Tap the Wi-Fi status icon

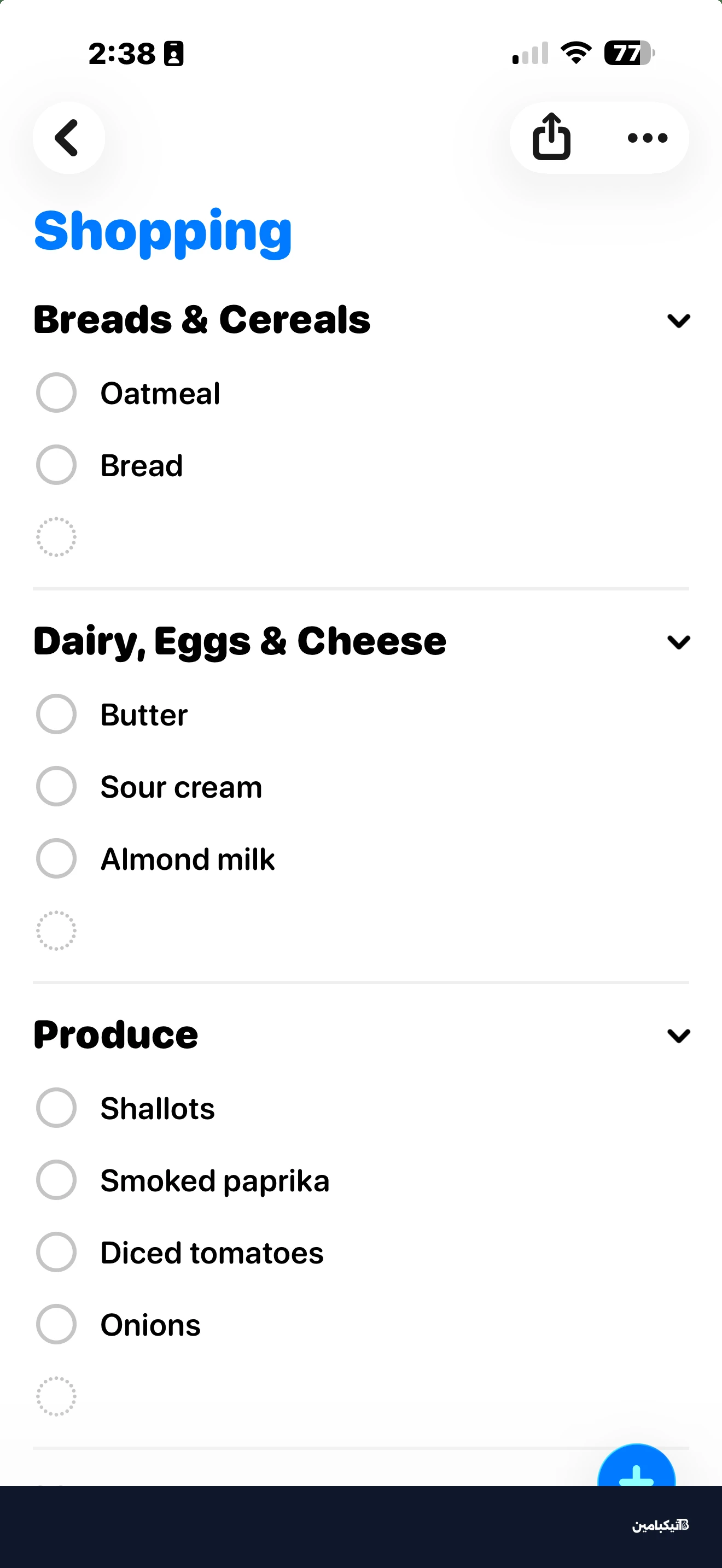coord(576,53)
